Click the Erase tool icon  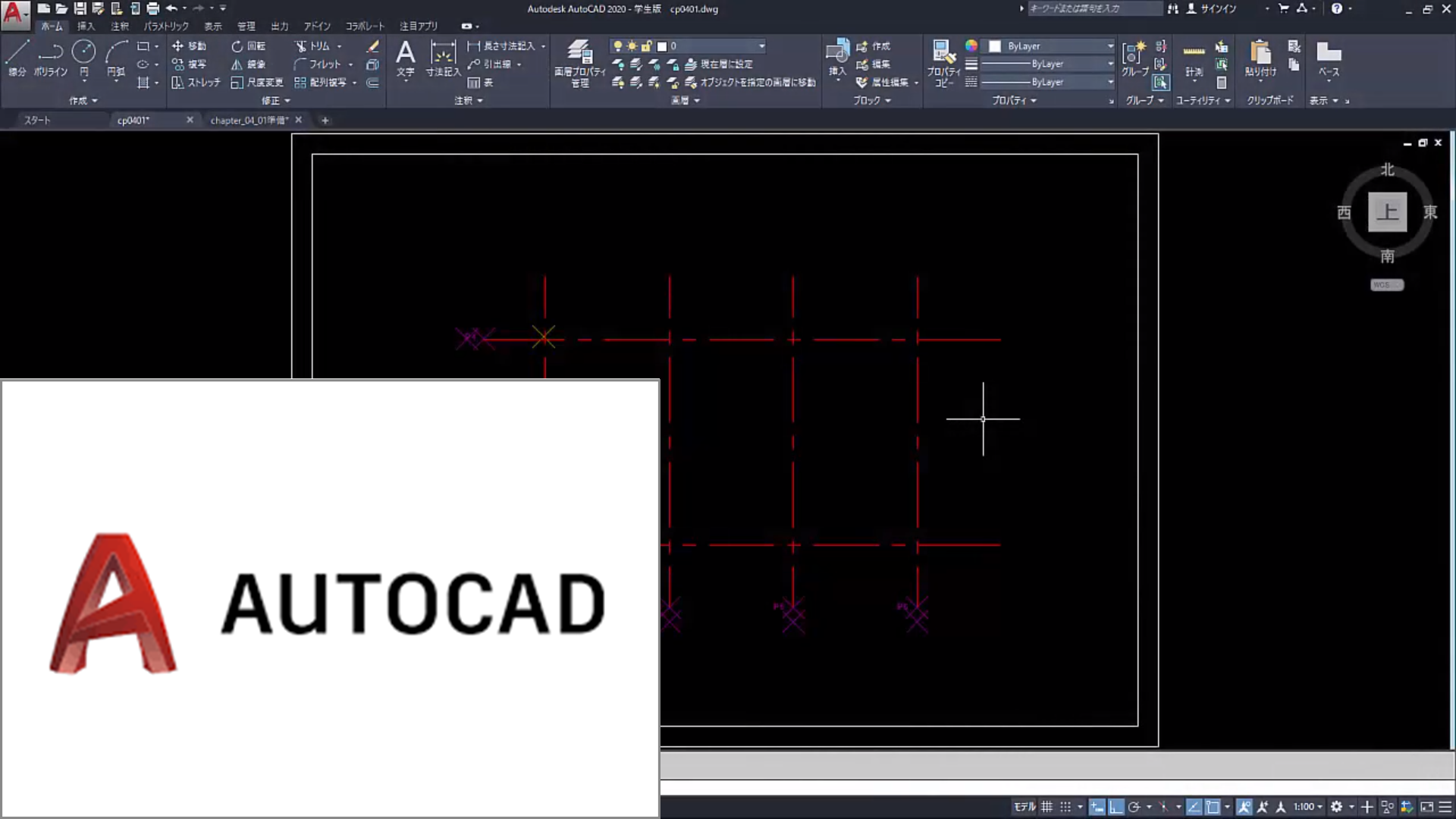372,46
